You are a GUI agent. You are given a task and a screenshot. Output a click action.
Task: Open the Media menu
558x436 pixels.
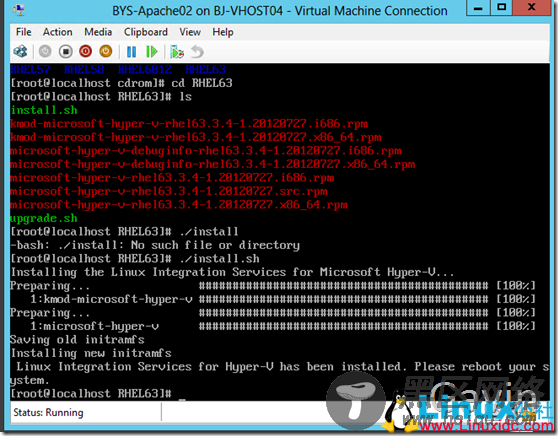point(98,32)
